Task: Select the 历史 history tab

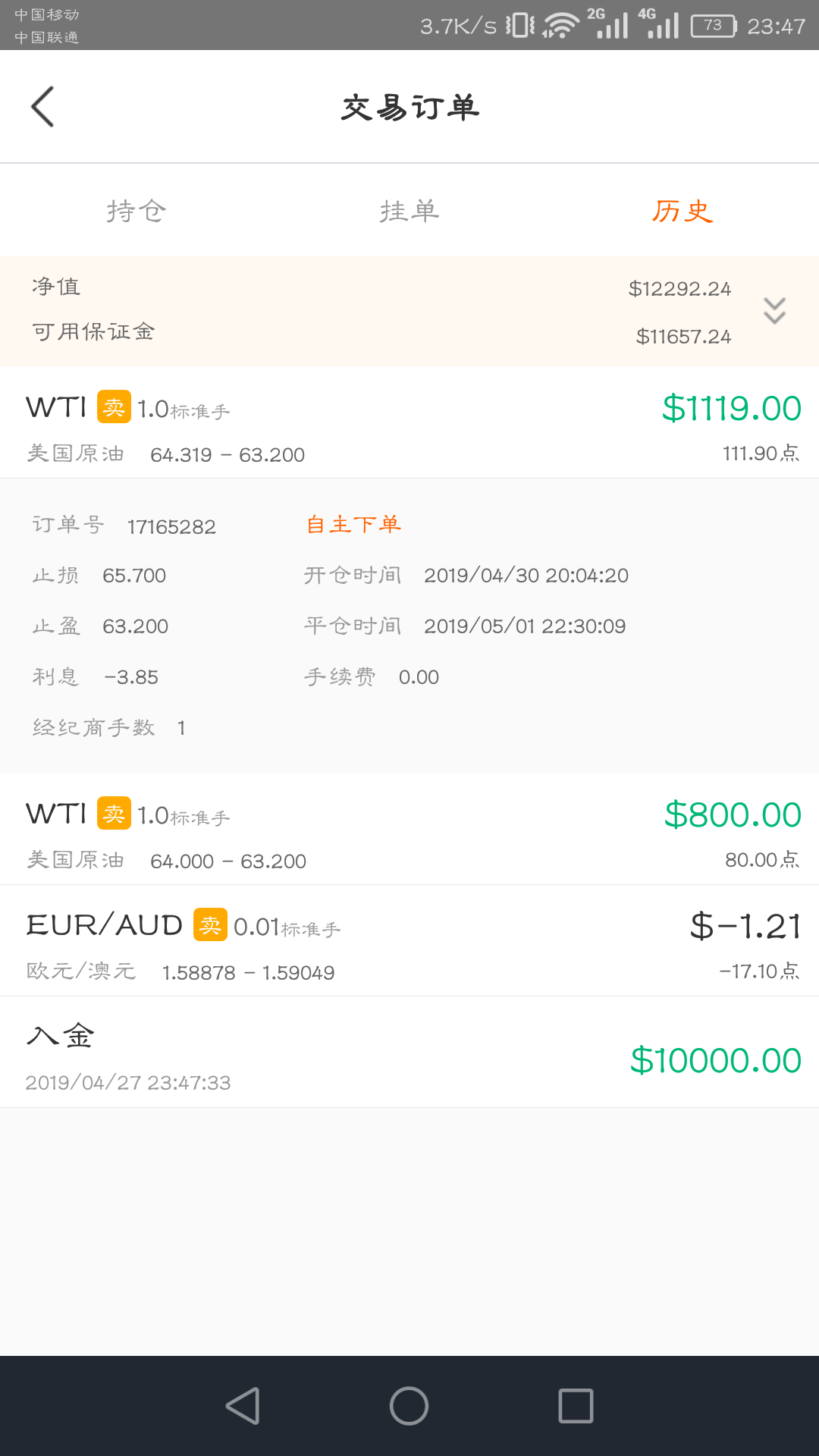Action: coord(682,211)
